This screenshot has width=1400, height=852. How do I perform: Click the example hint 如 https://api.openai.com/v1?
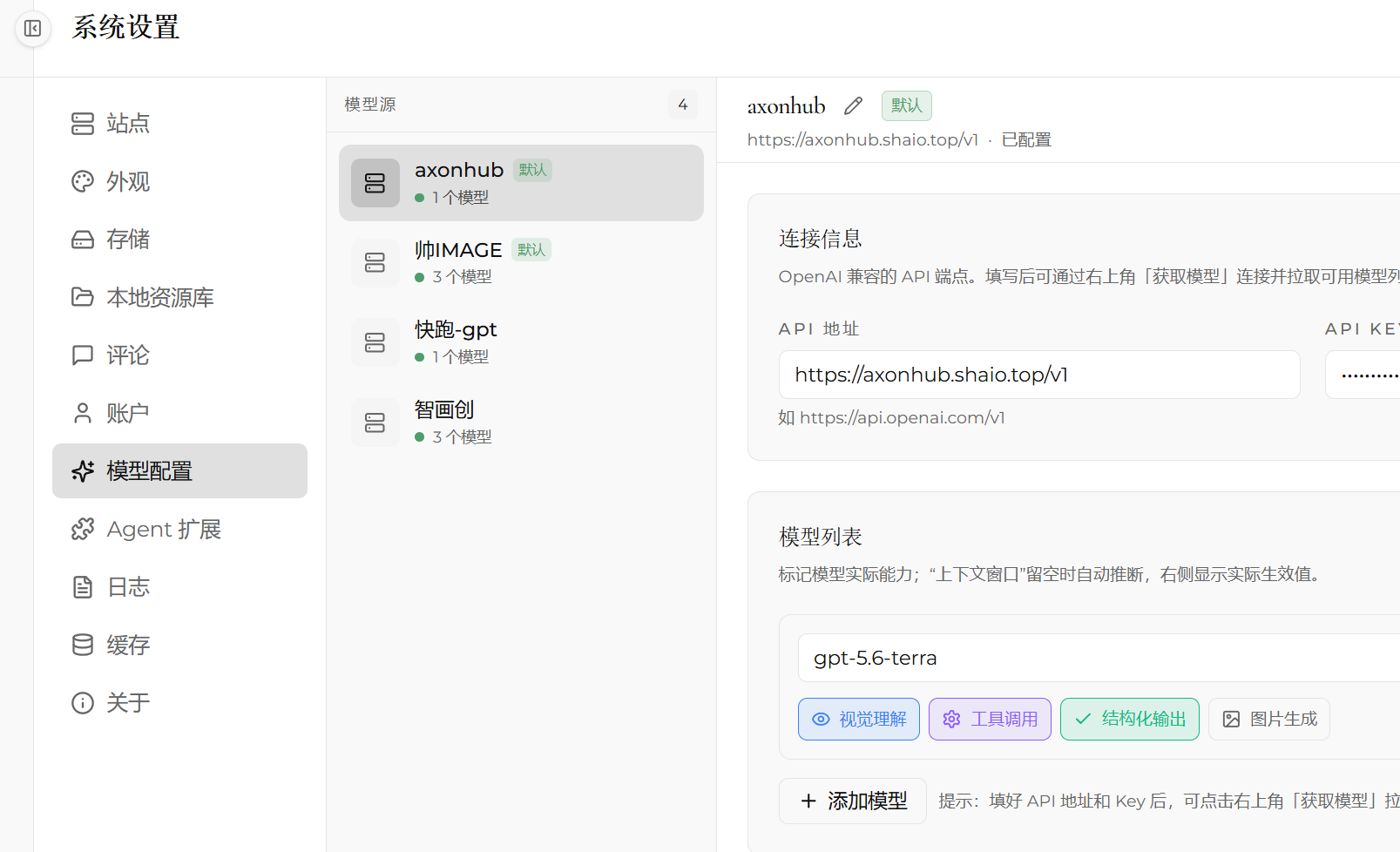[x=892, y=418]
